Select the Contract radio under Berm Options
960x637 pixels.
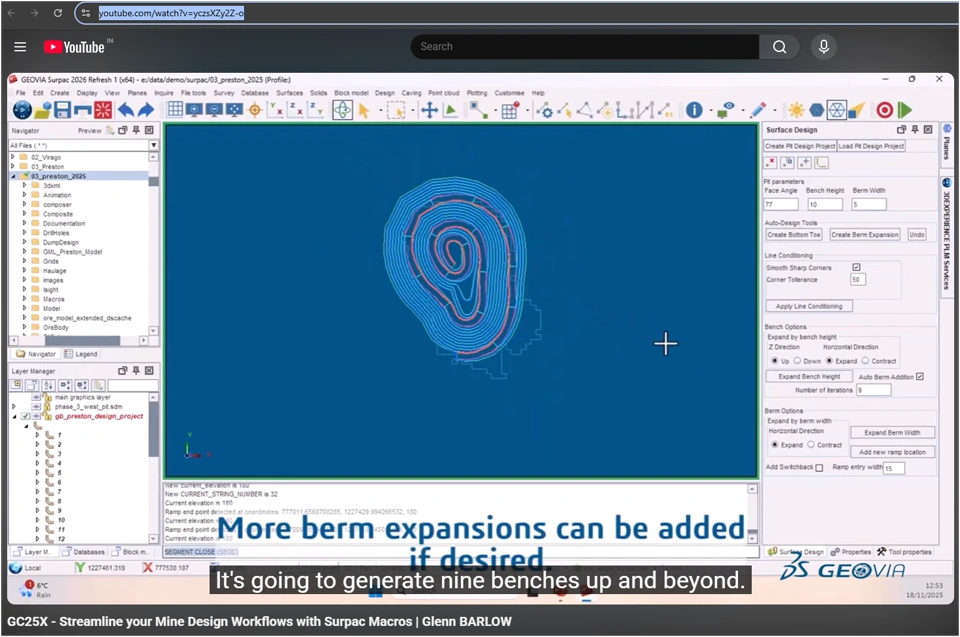(811, 445)
